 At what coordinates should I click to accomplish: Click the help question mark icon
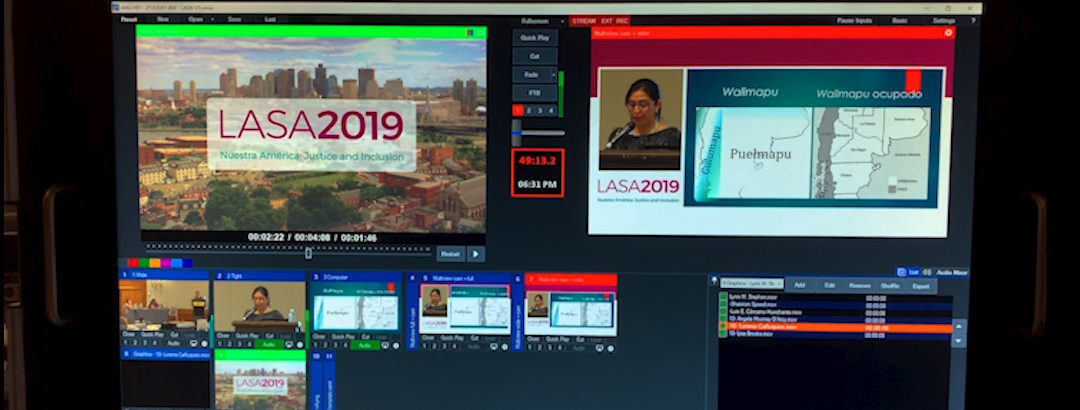973,21
